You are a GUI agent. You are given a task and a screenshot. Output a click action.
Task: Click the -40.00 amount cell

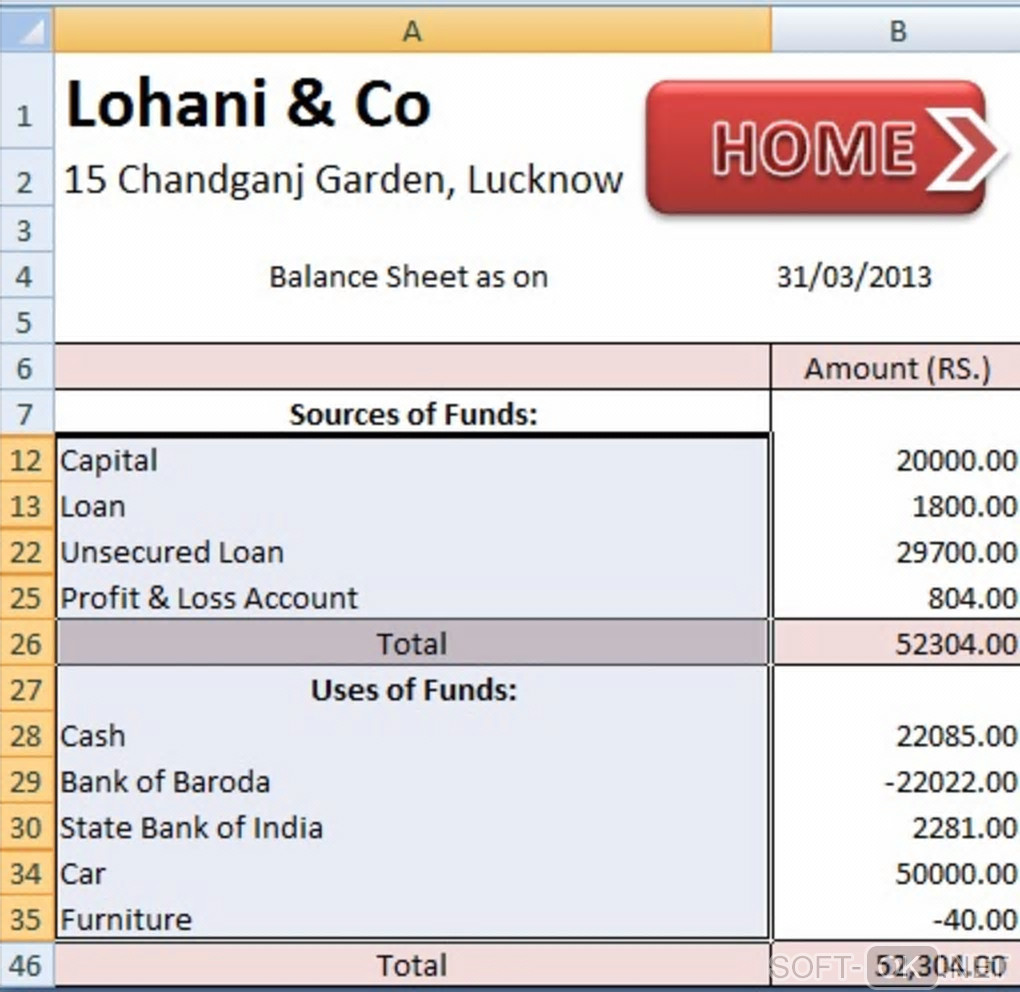tap(896, 919)
